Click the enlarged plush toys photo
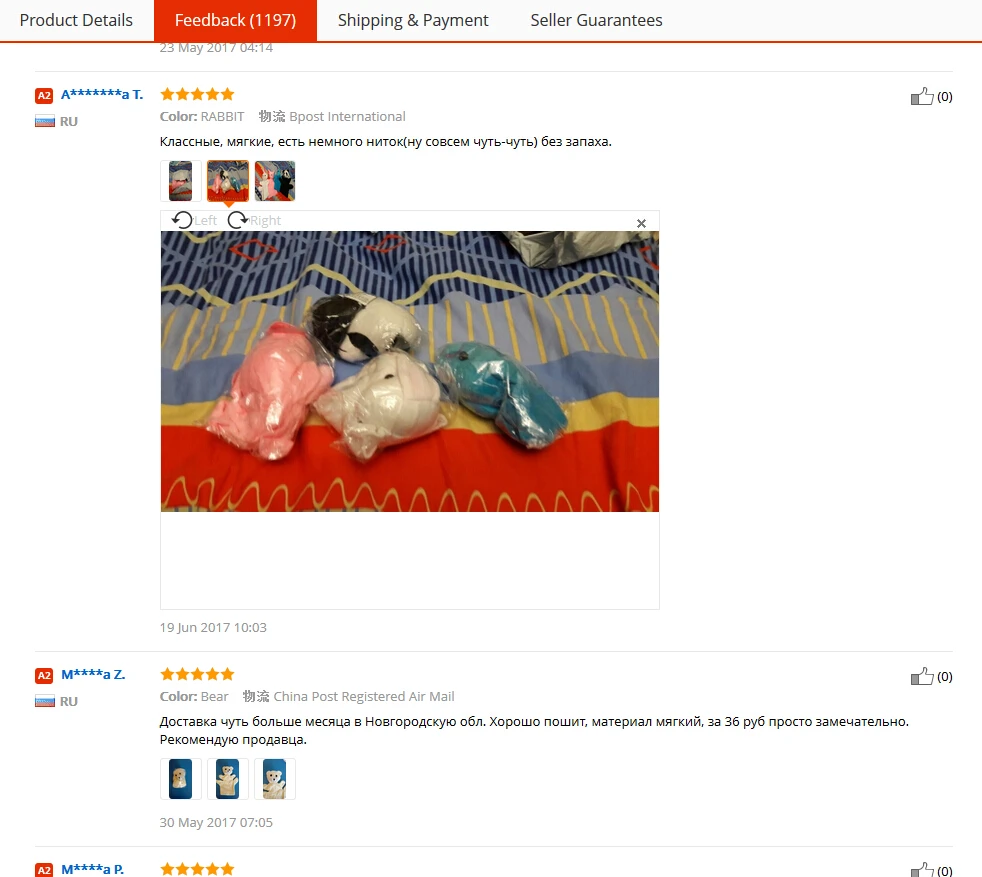 (x=410, y=371)
